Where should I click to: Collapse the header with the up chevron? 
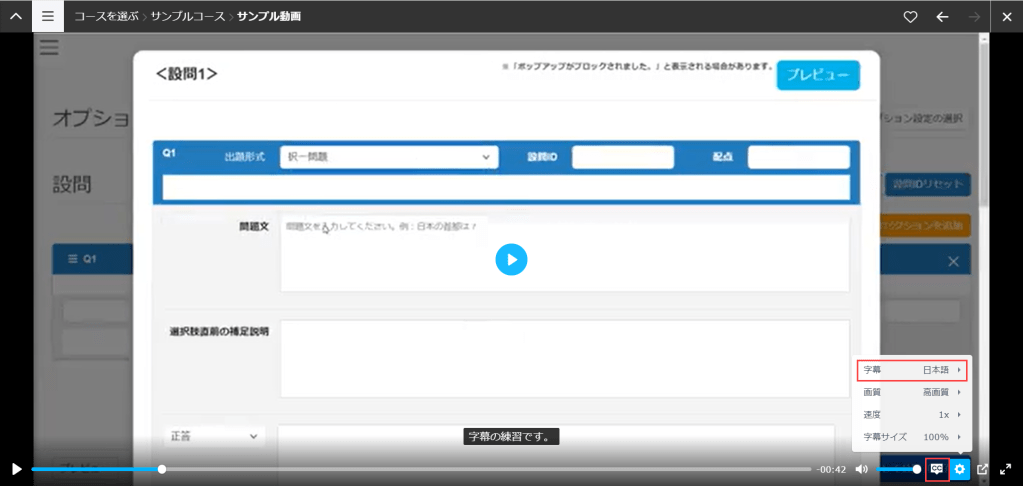16,17
